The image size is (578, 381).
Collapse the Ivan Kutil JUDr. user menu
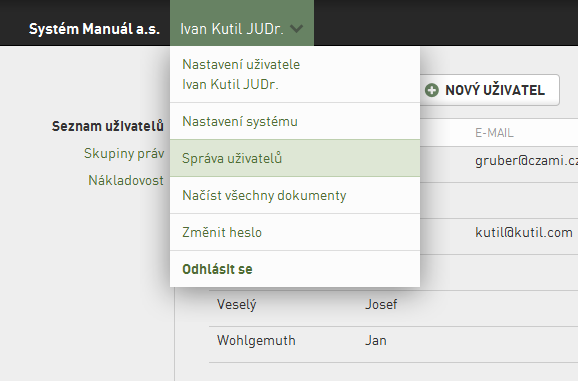pos(242,23)
